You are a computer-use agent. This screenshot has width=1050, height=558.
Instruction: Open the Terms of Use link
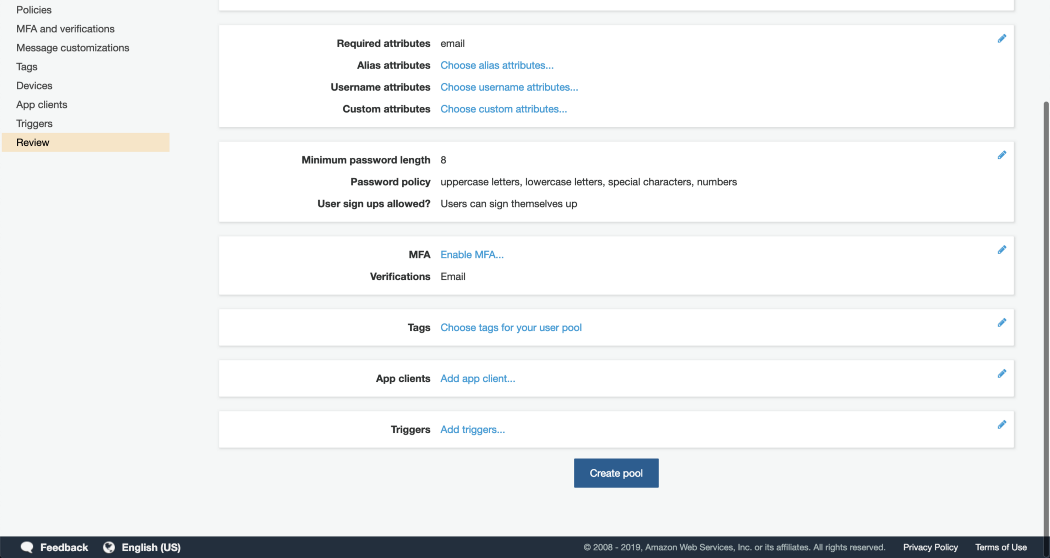[x=1000, y=547]
